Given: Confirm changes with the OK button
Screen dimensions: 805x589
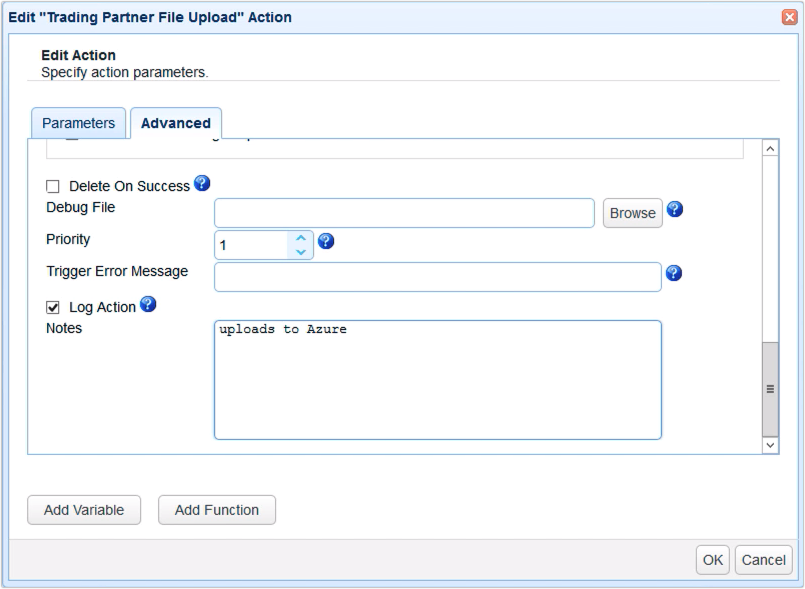Looking at the screenshot, I should [712, 560].
